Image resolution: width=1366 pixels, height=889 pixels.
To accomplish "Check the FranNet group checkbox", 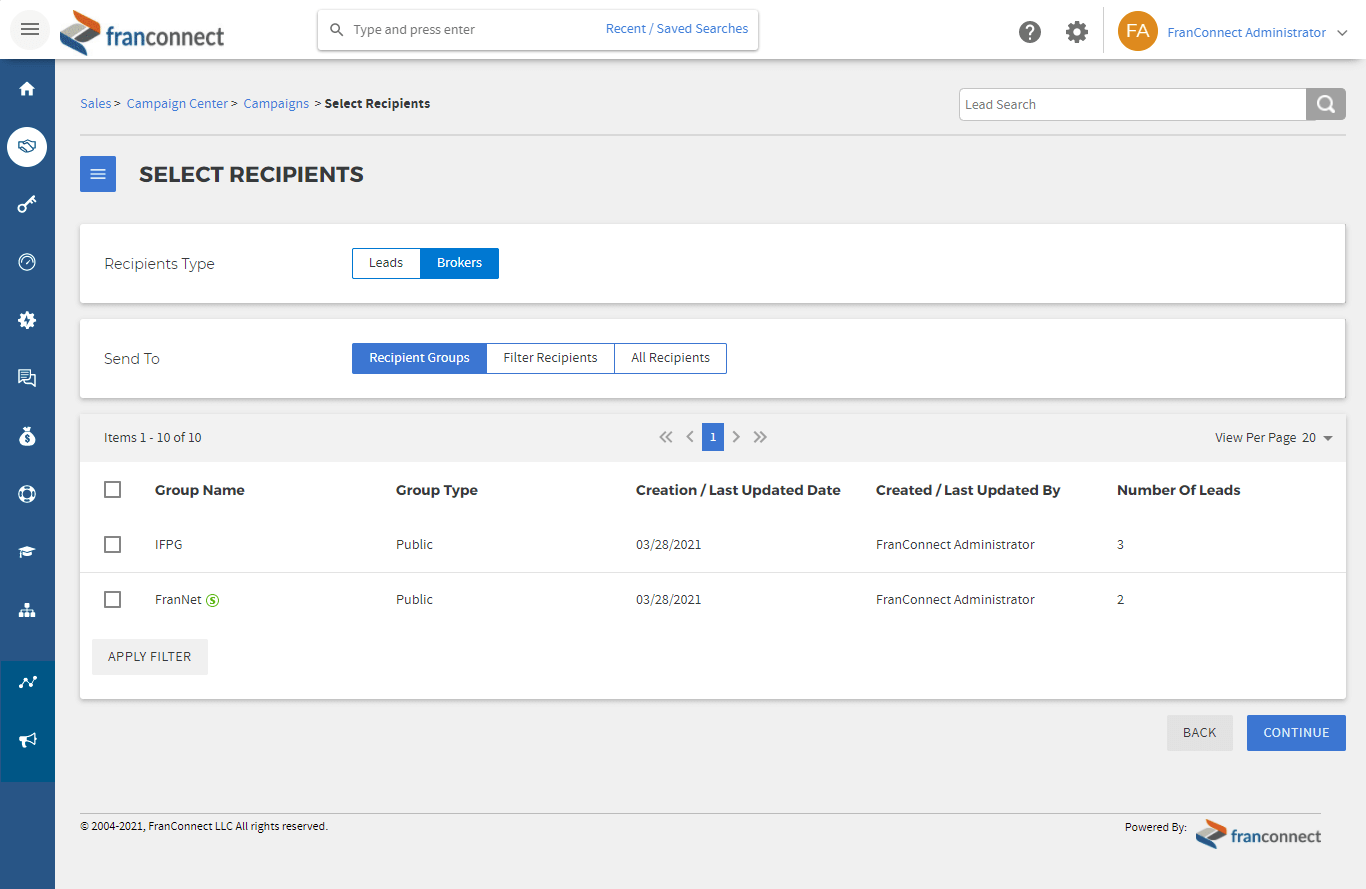I will pyautogui.click(x=112, y=600).
